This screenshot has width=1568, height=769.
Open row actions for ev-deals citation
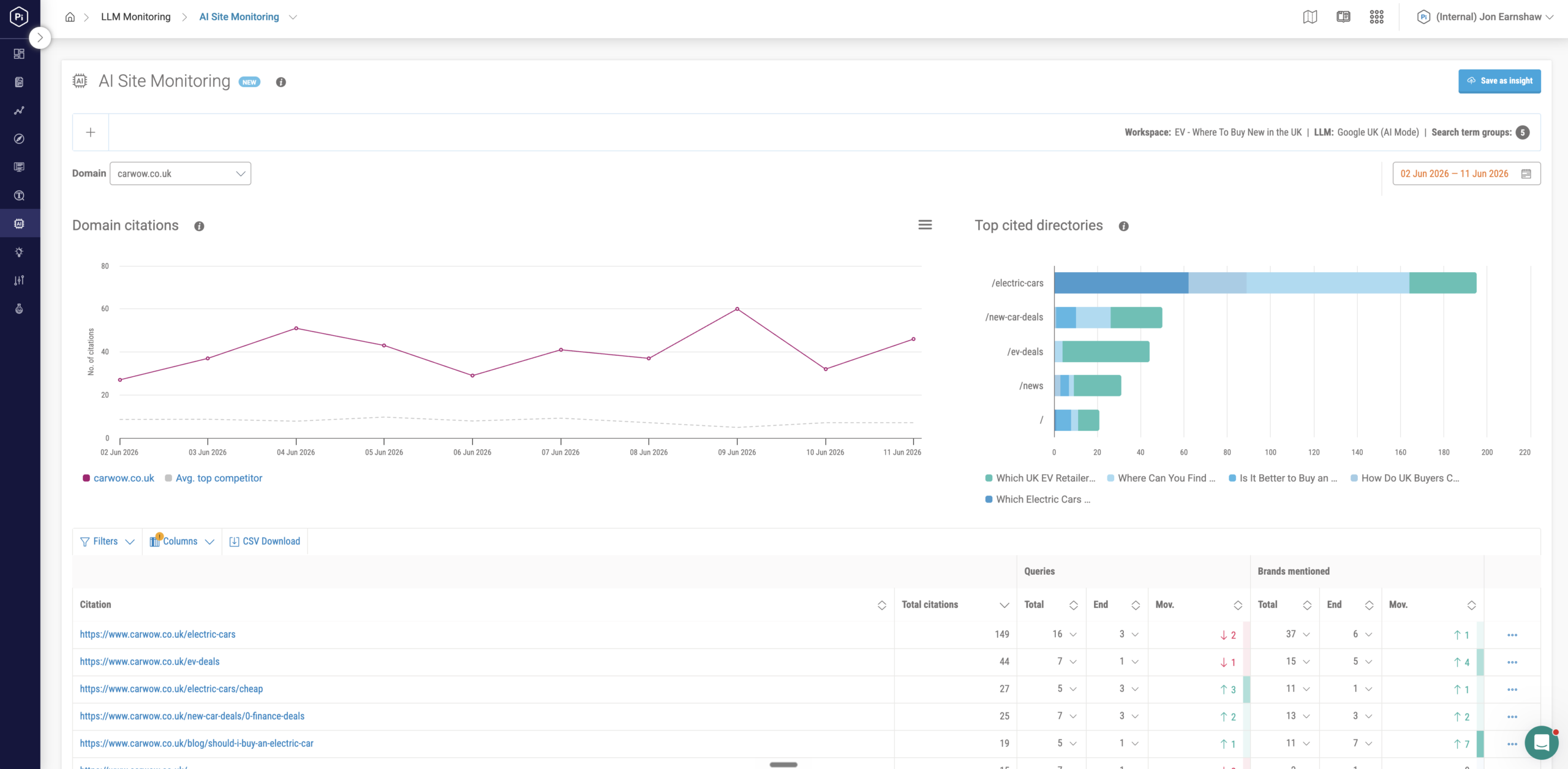(x=1512, y=662)
